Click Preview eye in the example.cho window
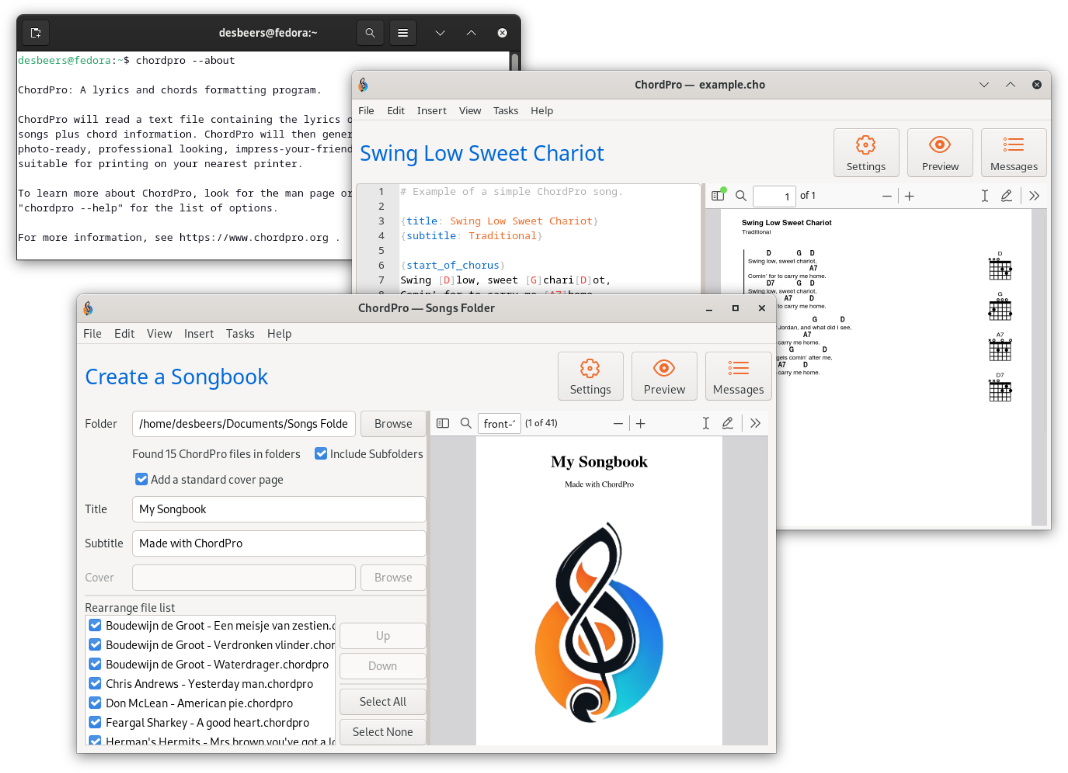 (x=940, y=153)
